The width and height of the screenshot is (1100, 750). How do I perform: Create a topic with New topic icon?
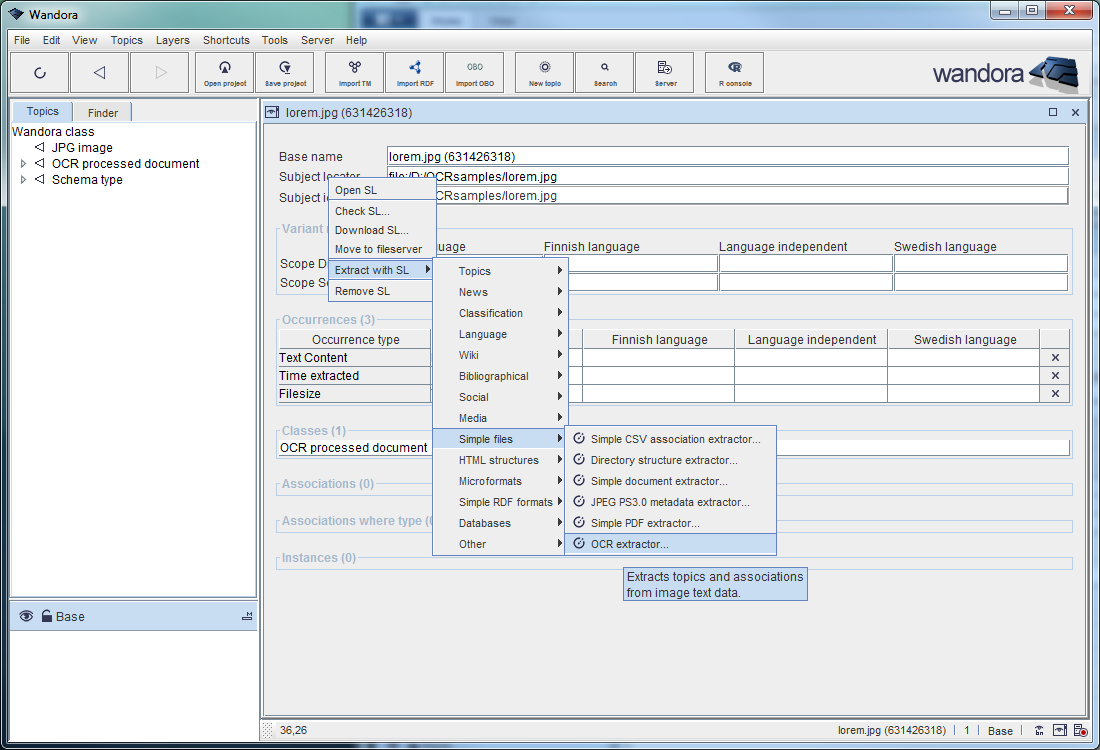[545, 72]
